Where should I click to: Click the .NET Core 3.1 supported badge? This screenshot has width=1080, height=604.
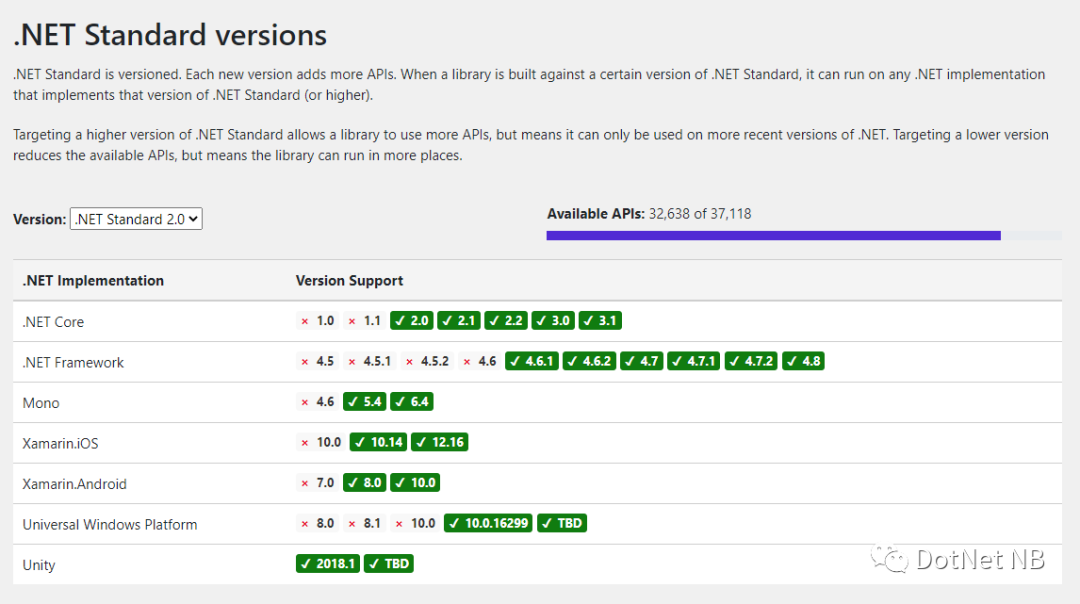coord(600,321)
